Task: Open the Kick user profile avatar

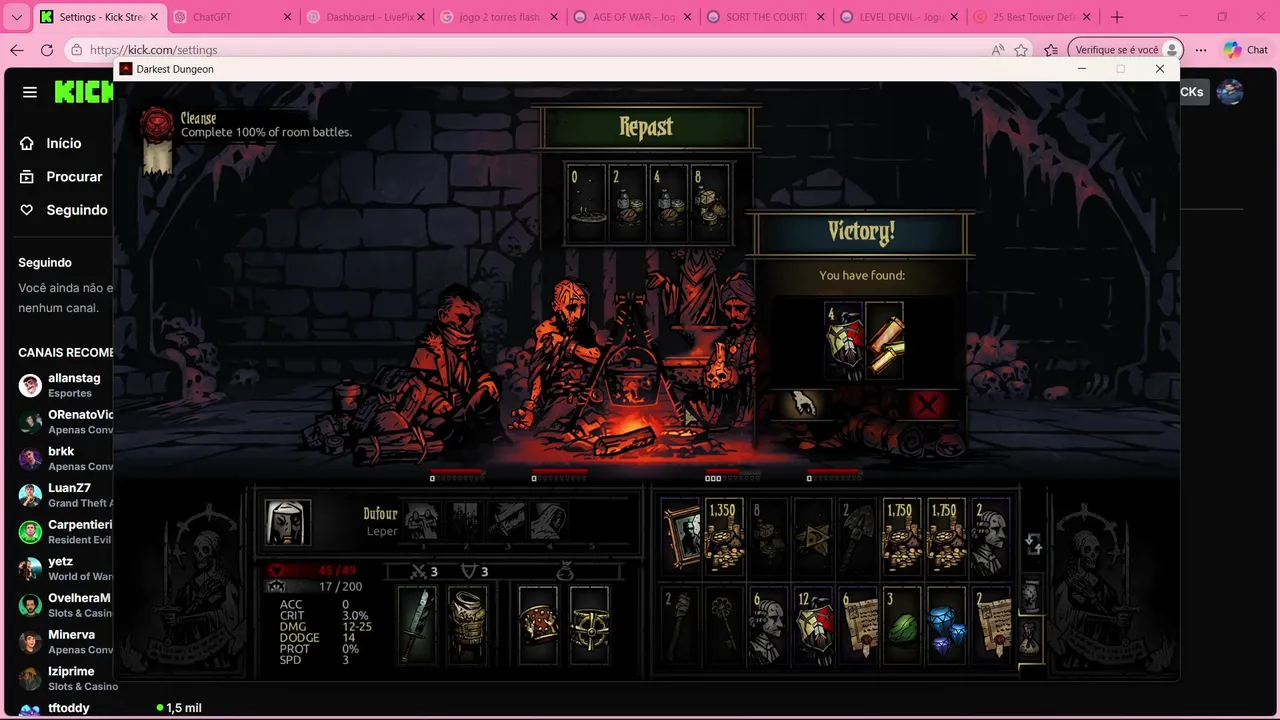Action: click(x=1230, y=92)
